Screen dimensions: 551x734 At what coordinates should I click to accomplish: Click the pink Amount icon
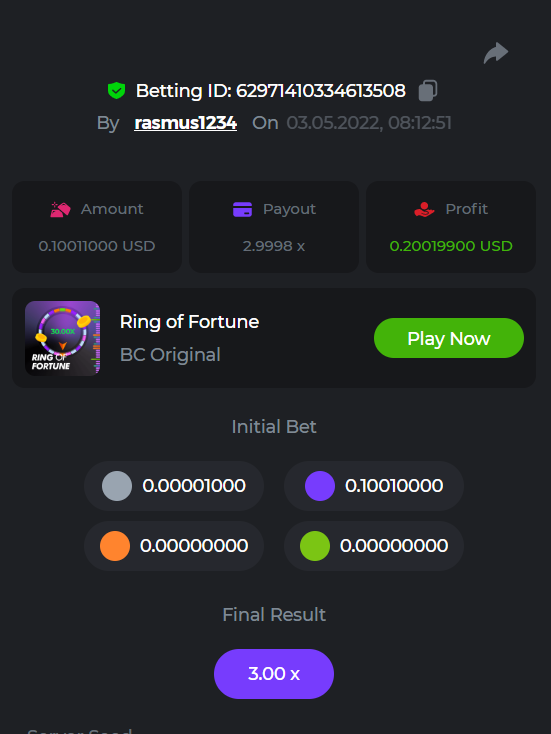[x=60, y=209]
